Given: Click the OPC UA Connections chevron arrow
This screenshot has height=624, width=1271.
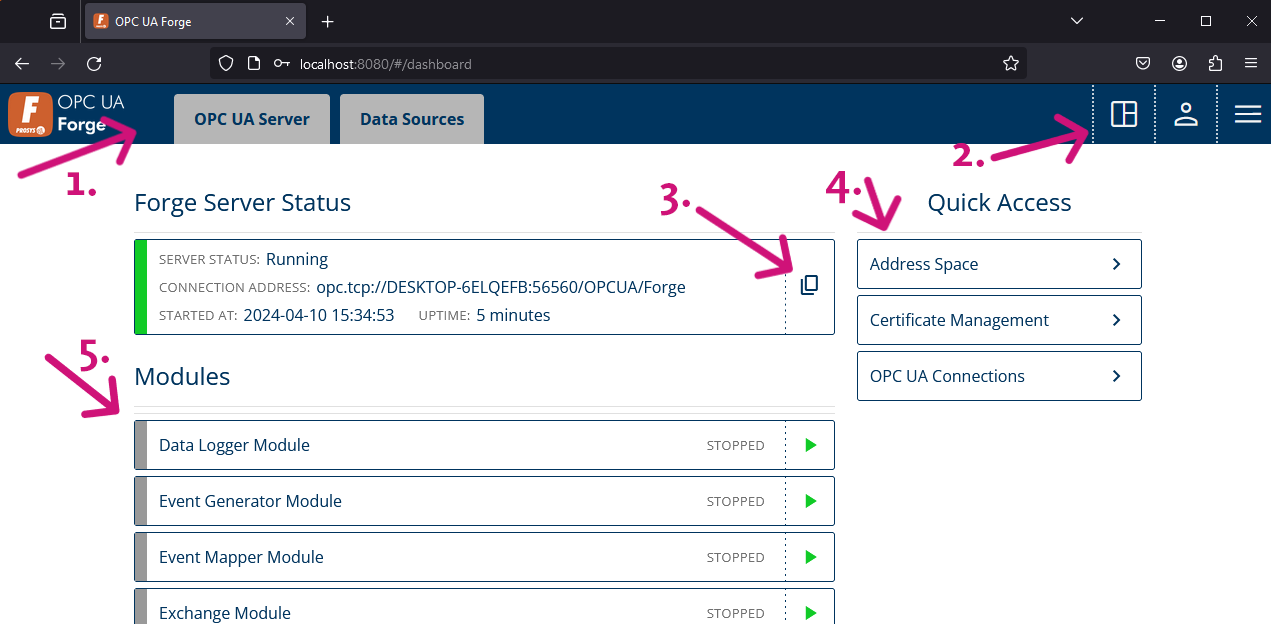Looking at the screenshot, I should tap(1117, 376).
